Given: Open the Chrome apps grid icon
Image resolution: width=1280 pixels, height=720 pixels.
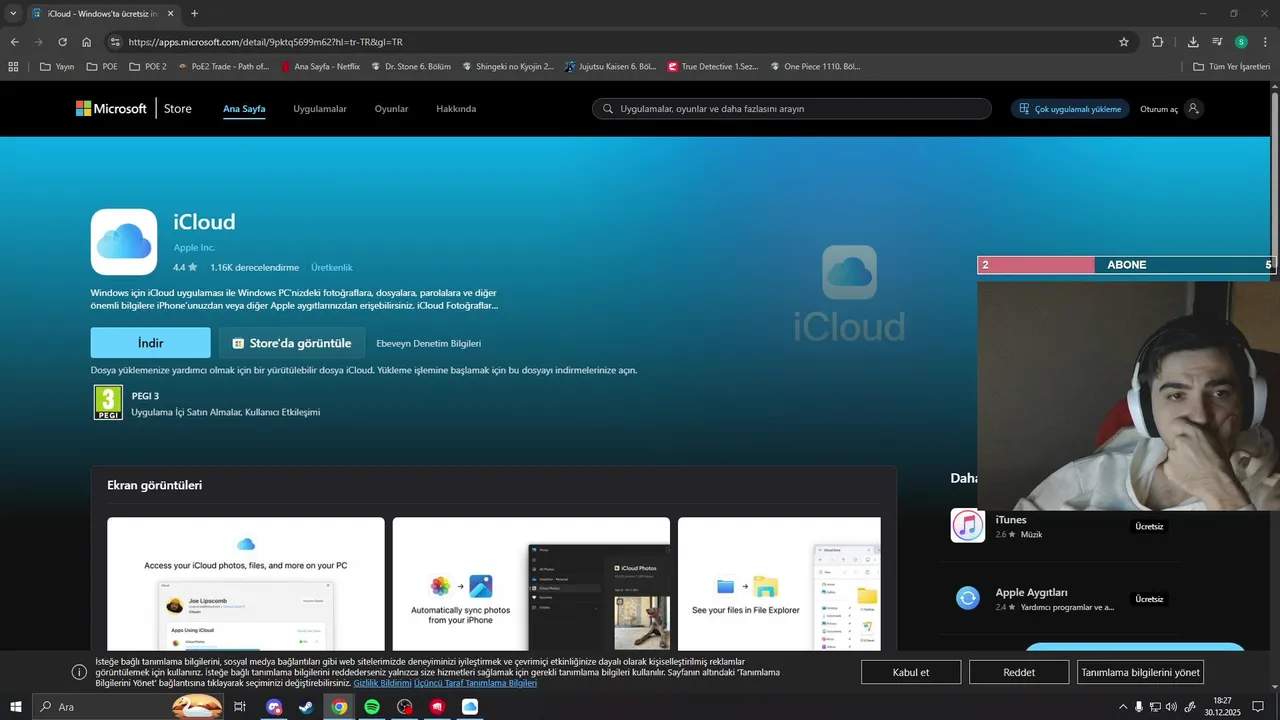Looking at the screenshot, I should pyautogui.click(x=13, y=67).
